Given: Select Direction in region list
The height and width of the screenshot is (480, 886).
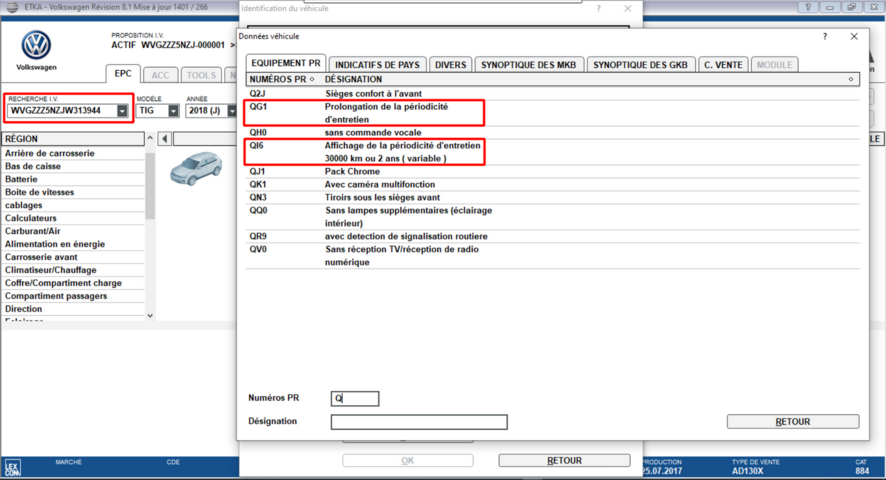Looking at the screenshot, I should (x=73, y=309).
